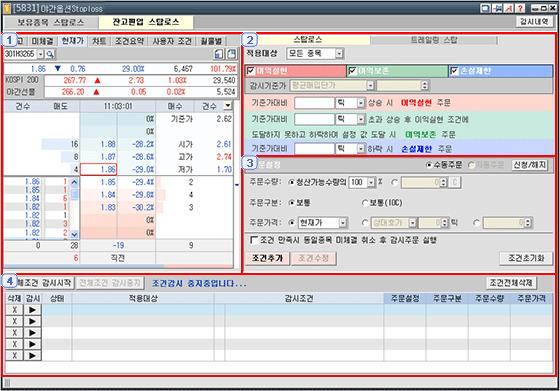
Task: Click the 신청/해지 button
Action: coord(530,165)
